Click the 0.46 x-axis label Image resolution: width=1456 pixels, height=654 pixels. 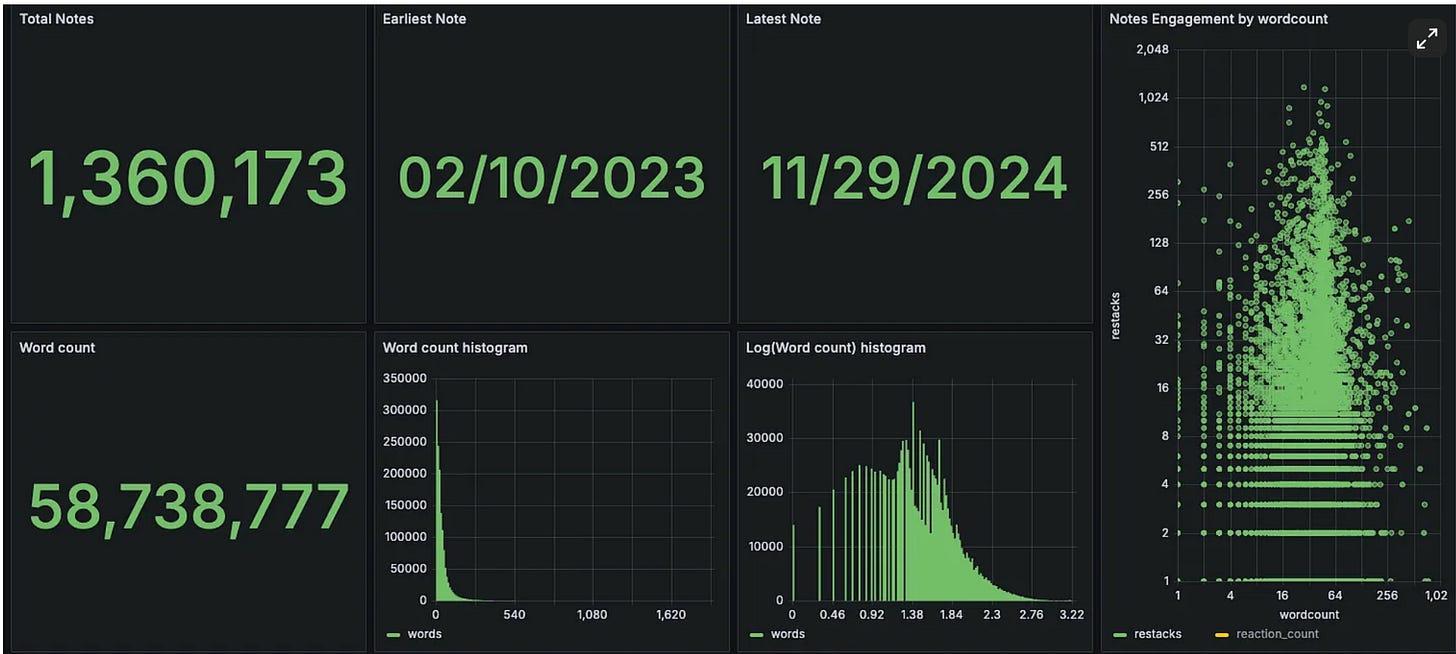click(x=833, y=614)
